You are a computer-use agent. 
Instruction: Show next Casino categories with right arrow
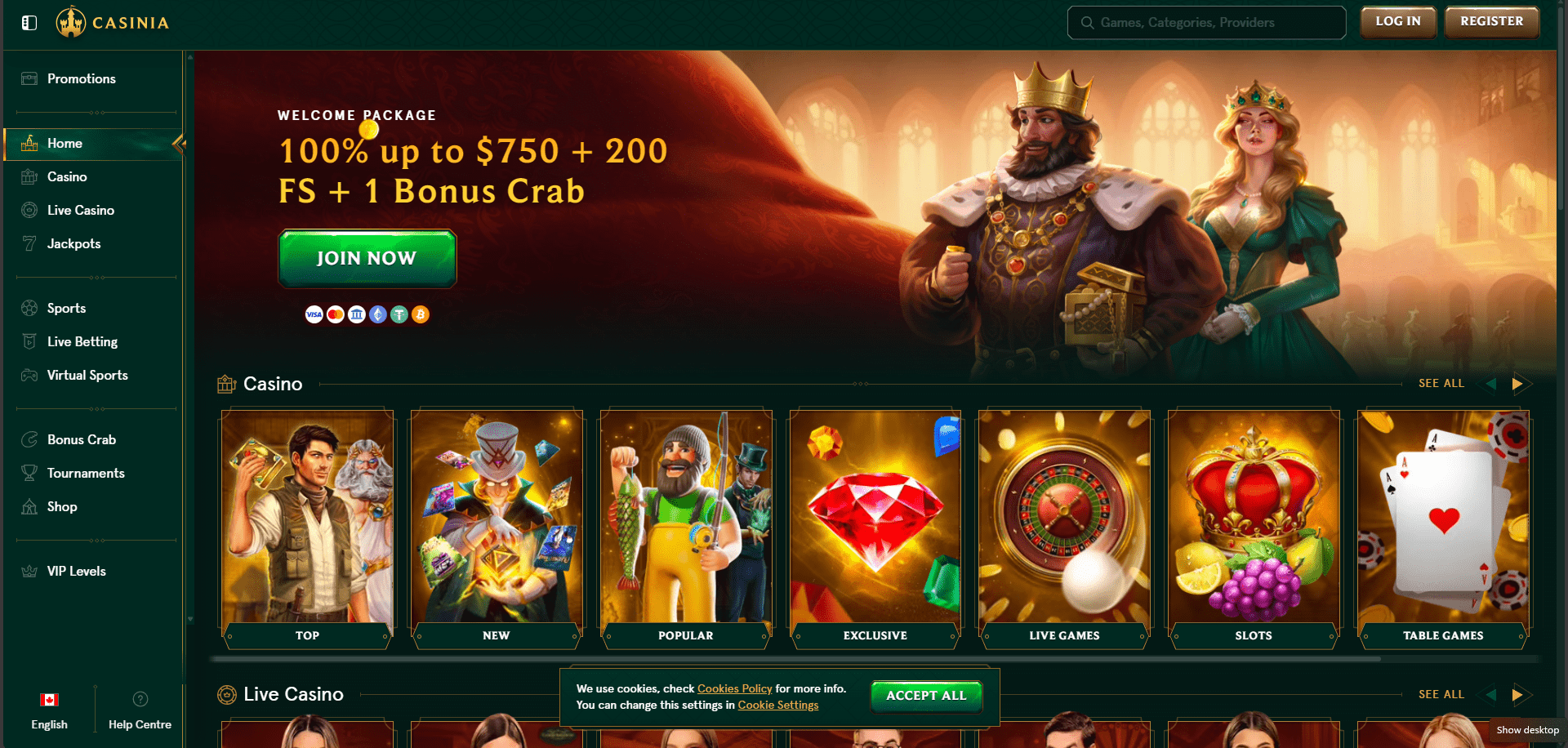point(1517,383)
